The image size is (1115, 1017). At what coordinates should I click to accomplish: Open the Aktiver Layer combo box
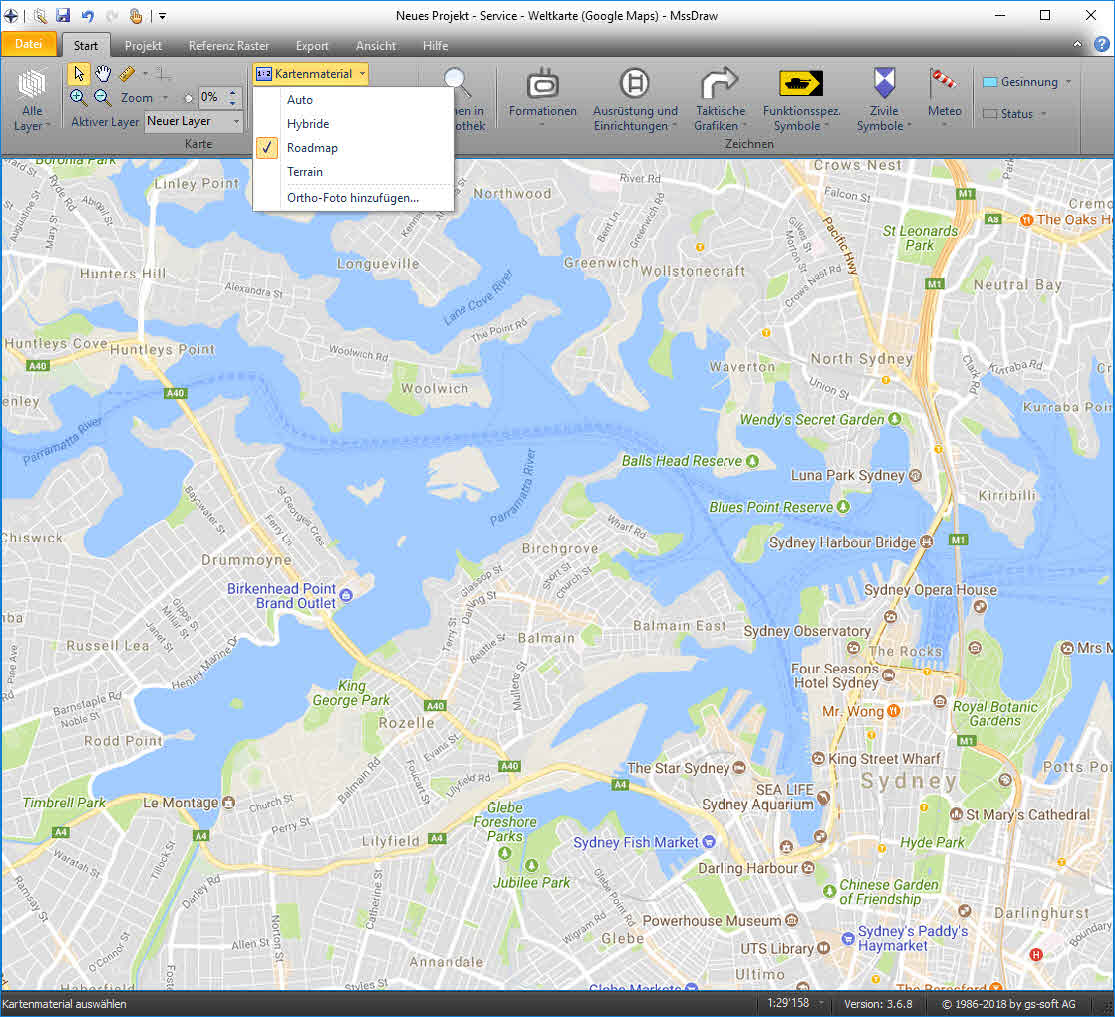193,122
